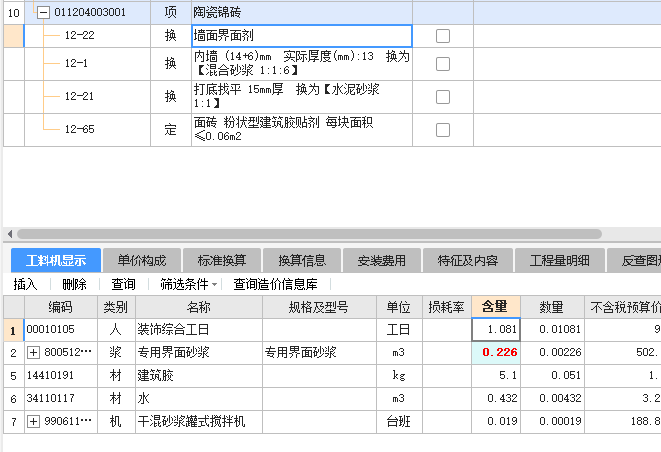This screenshot has width=661, height=452.
Task: Click the 类别 column header
Action: [x=116, y=307]
